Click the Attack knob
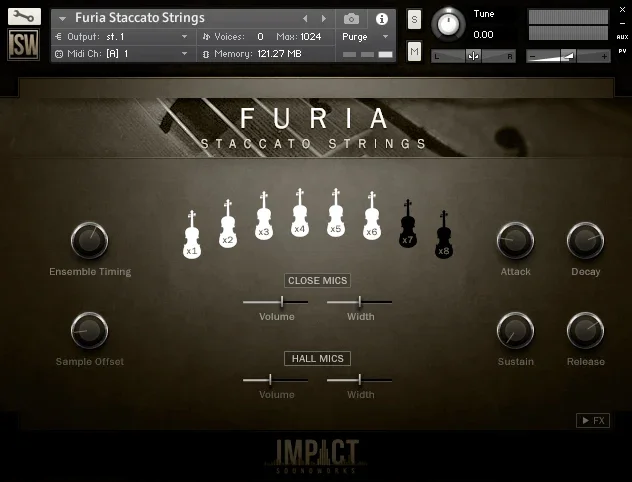 click(516, 241)
